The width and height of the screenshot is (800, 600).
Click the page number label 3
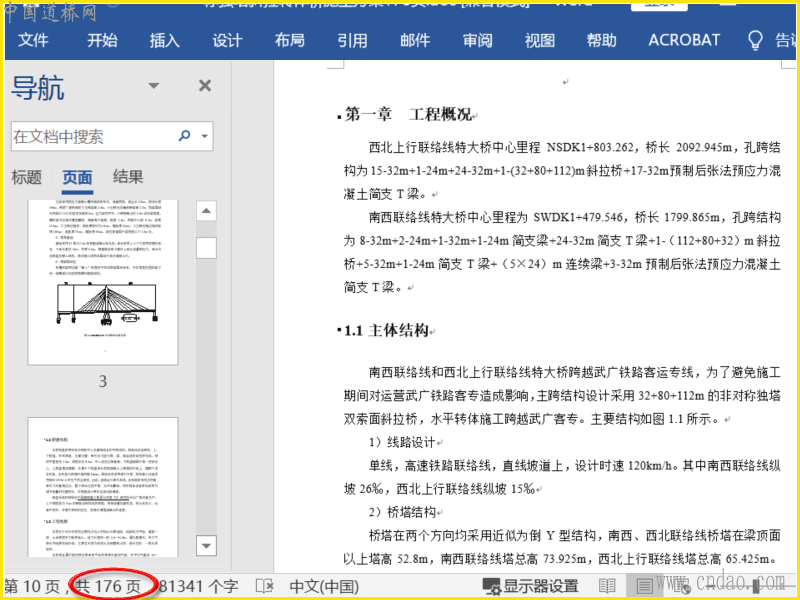coord(103,381)
